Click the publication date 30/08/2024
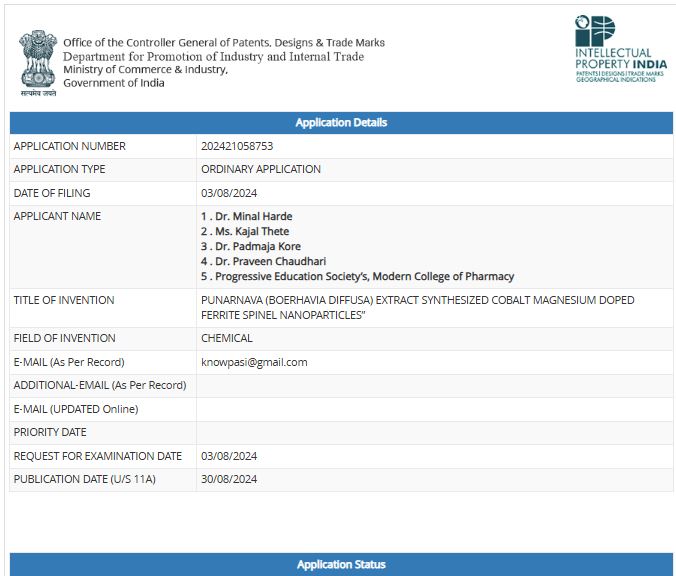This screenshot has height=576, width=676. click(x=229, y=479)
